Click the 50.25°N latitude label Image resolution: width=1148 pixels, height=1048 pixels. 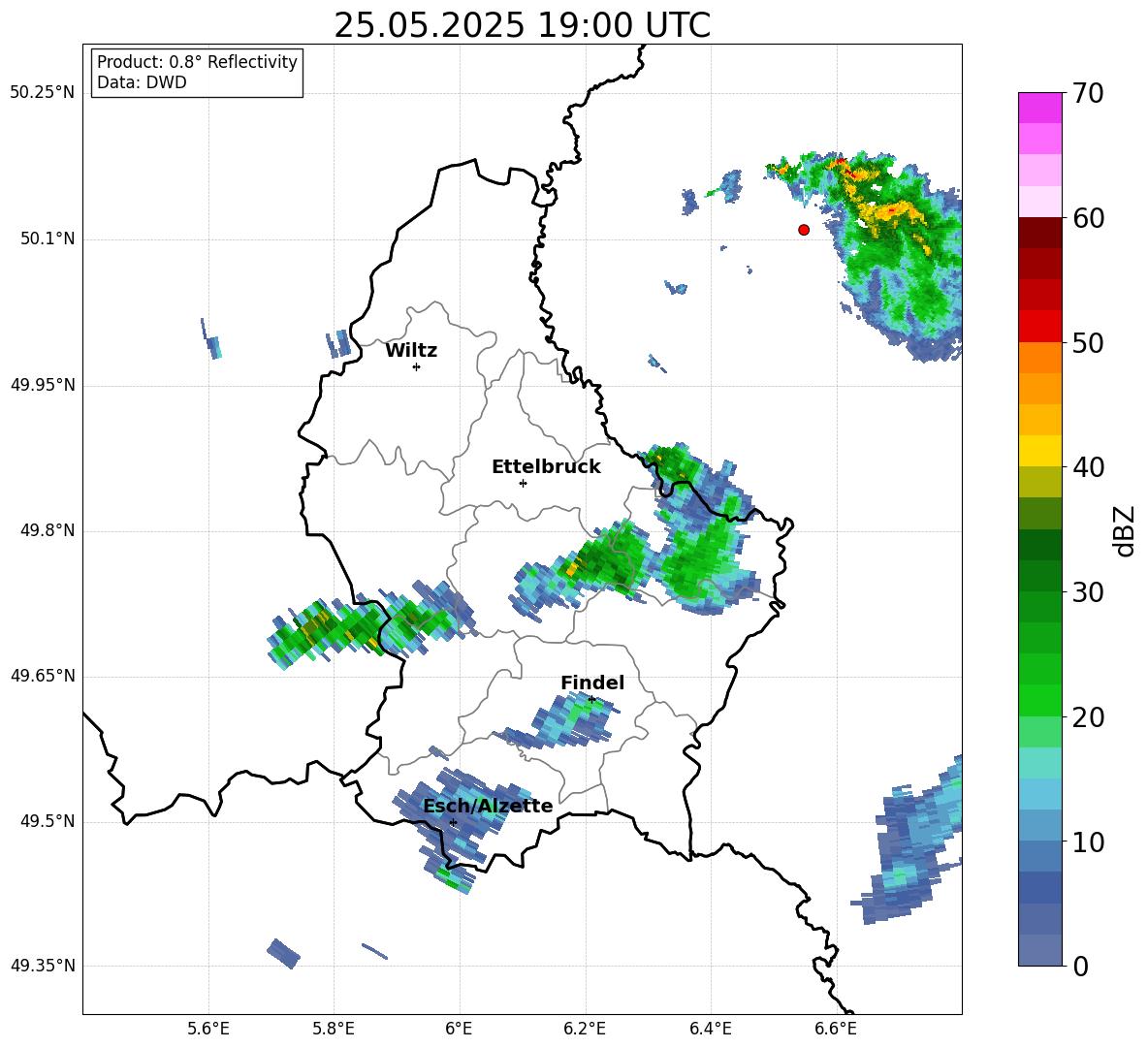coord(43,93)
